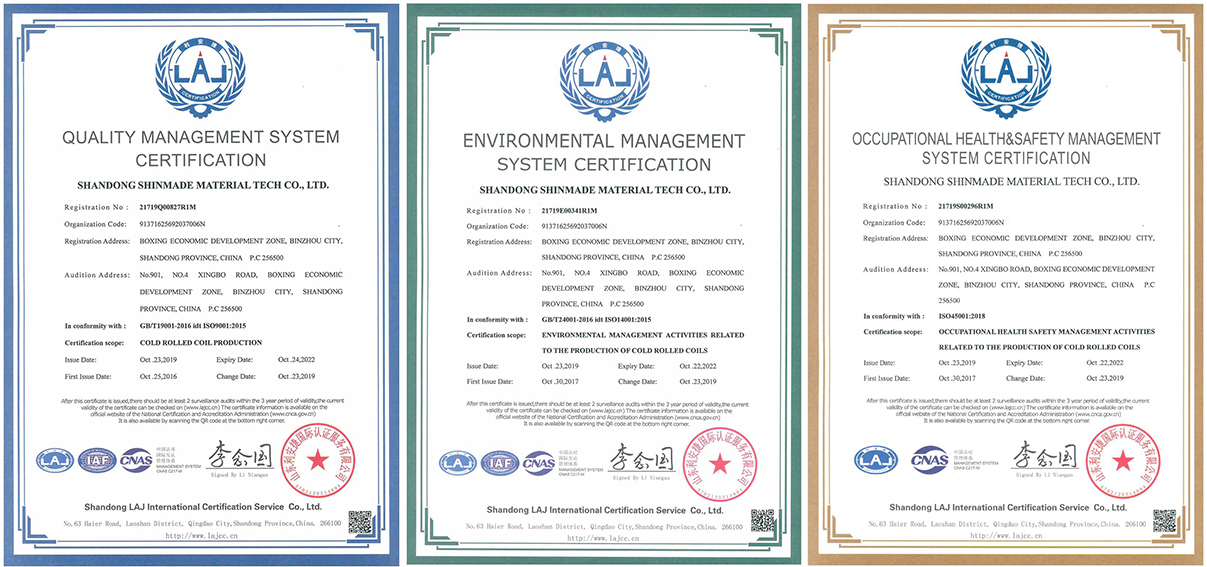Open the http://www.lajcc.cn link on the Environmental certificate
This screenshot has height=567, width=1207.
[604, 537]
